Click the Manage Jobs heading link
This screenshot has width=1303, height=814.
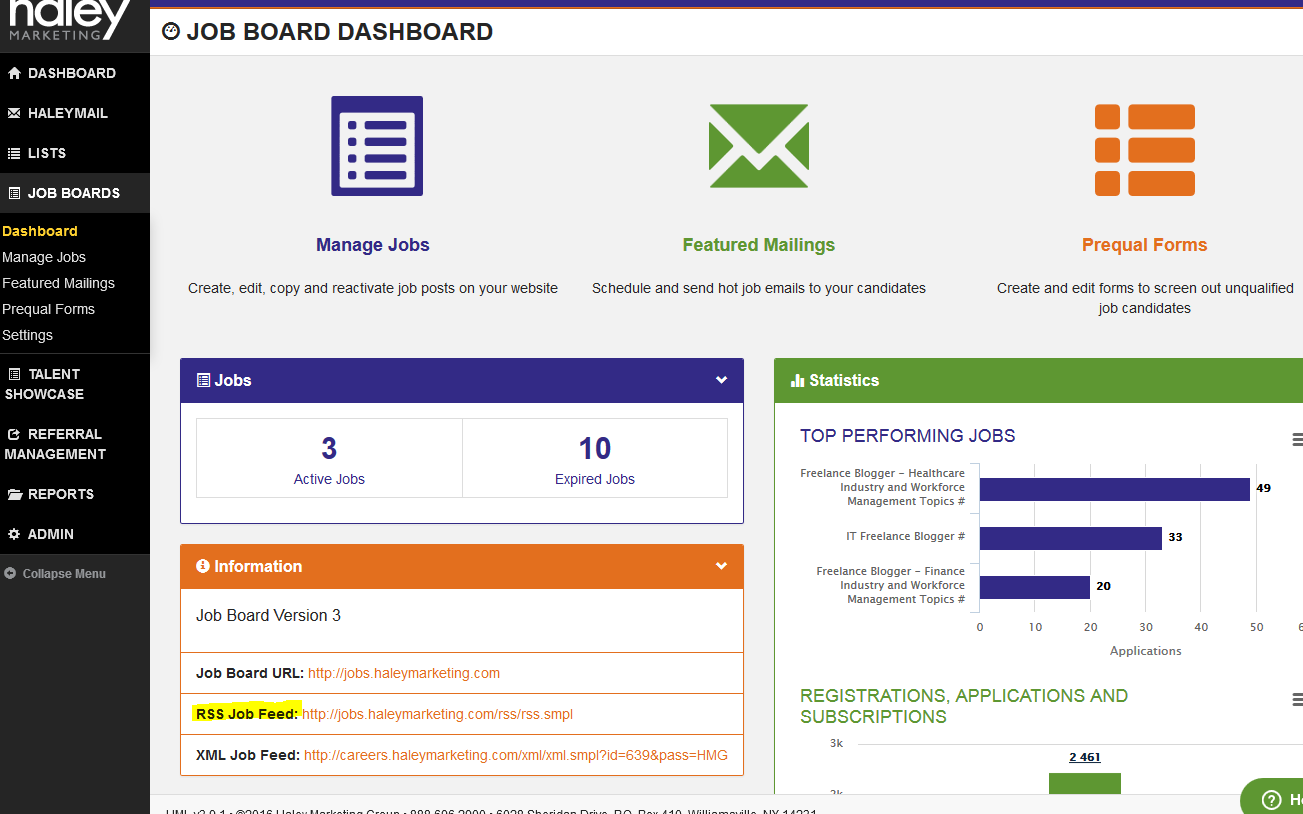(x=373, y=245)
